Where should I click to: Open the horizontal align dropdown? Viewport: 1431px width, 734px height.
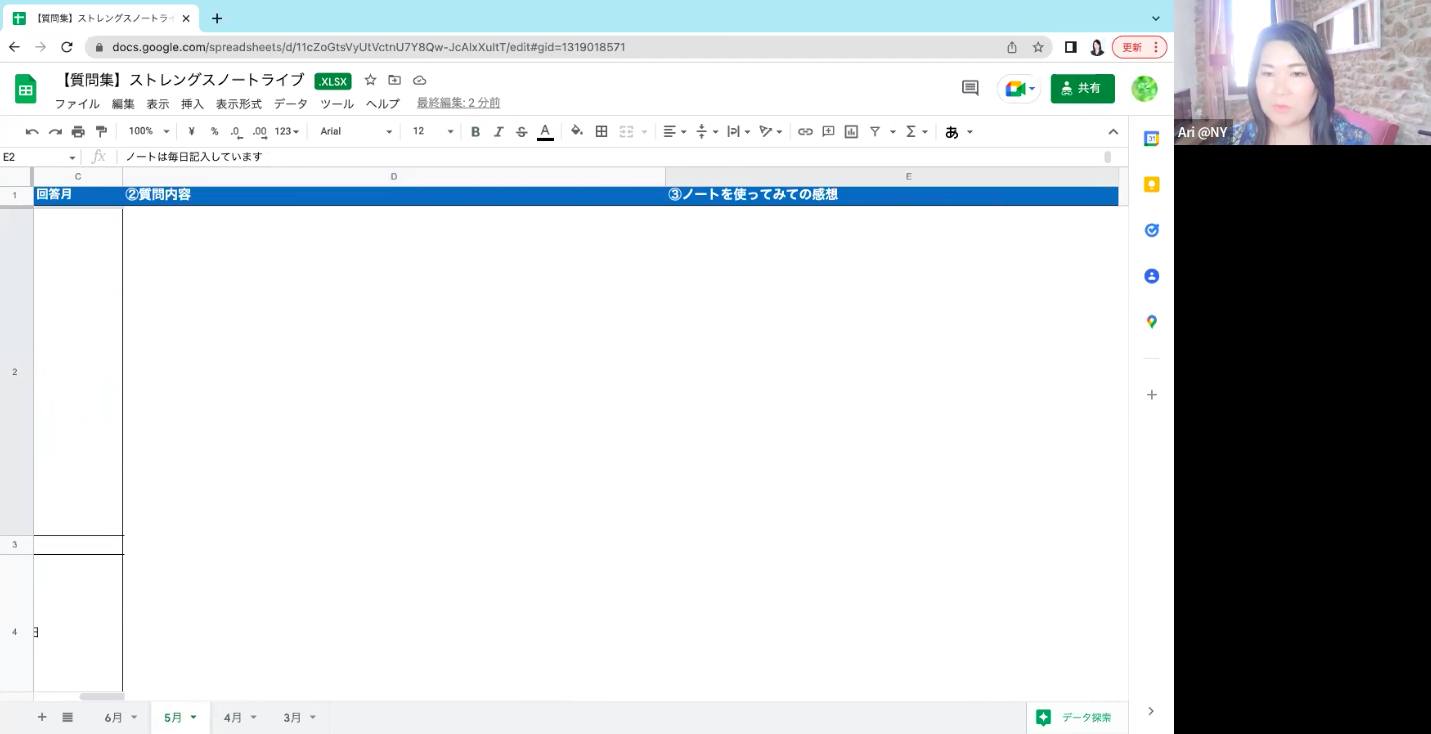(675, 131)
